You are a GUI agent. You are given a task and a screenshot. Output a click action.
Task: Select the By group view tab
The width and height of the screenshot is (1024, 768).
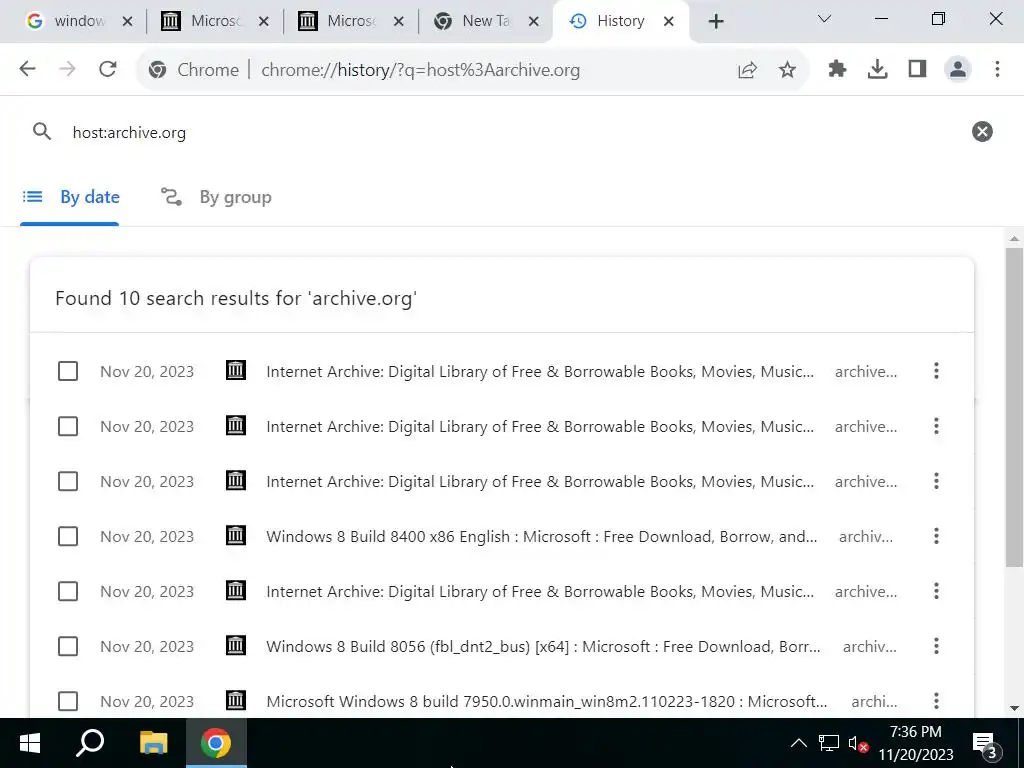pos(216,197)
